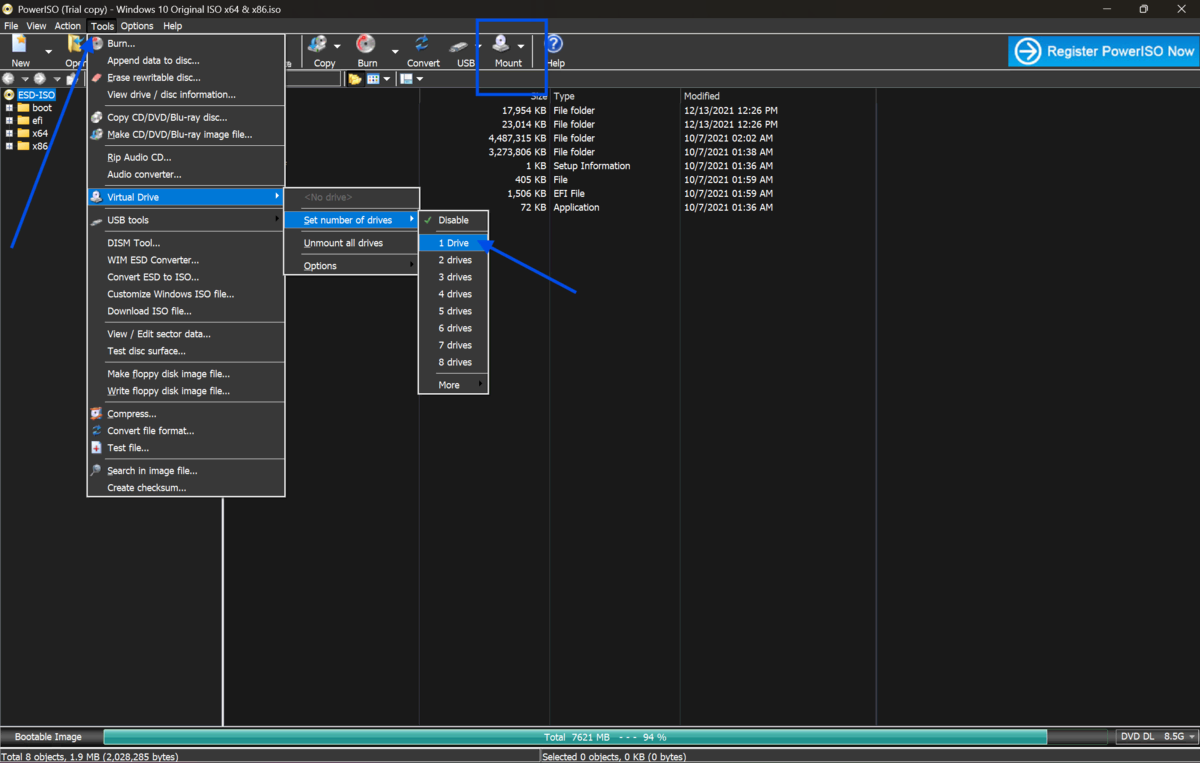Select 5 drives option
The height and width of the screenshot is (763, 1200).
click(453, 311)
